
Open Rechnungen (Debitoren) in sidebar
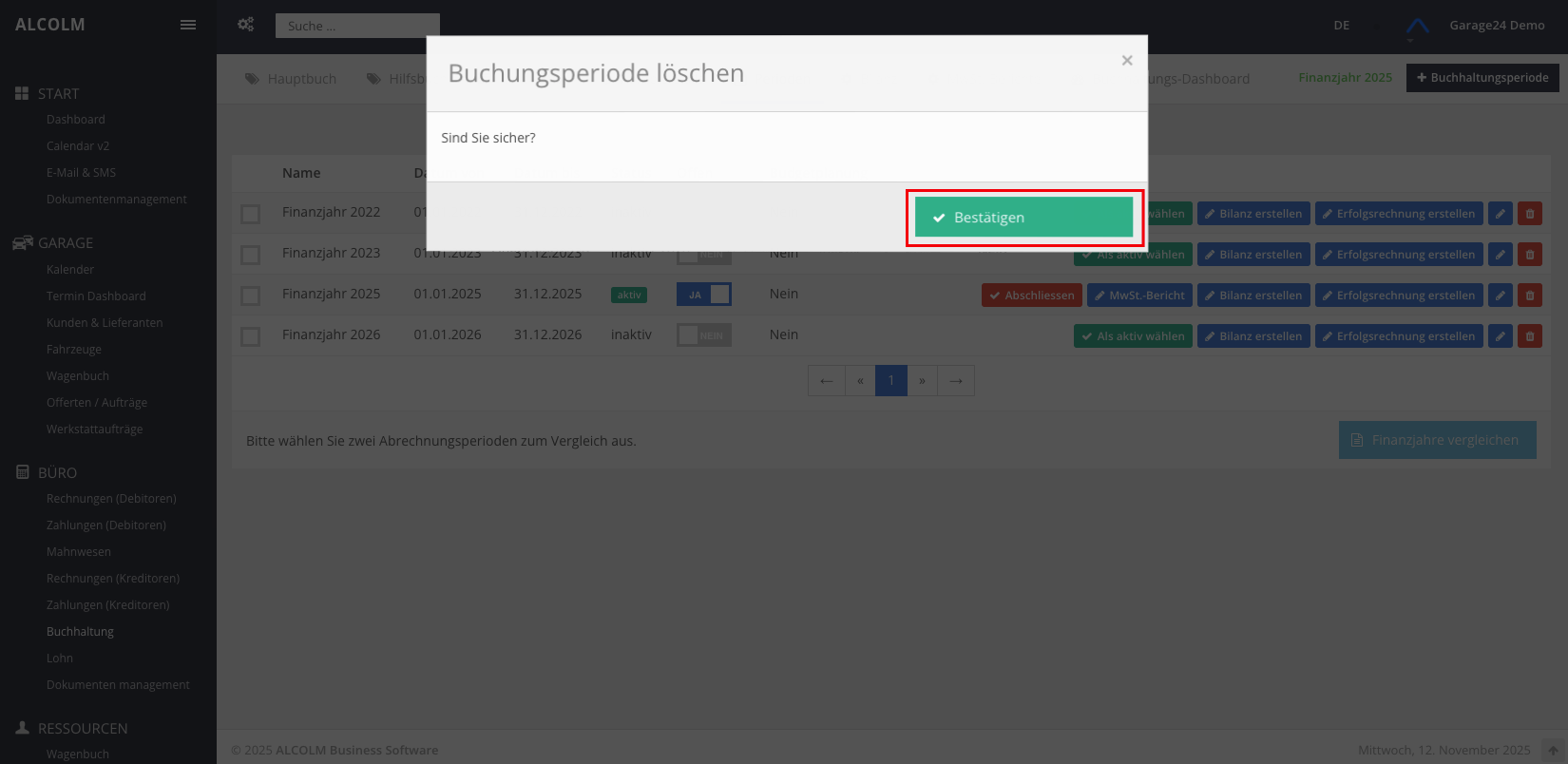[x=111, y=499]
